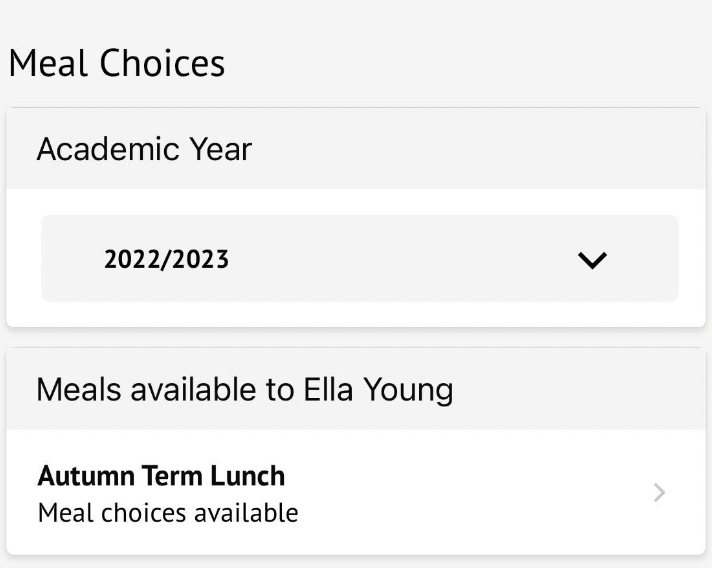This screenshot has width=712, height=568.
Task: Click the word "Meal" in the page title
Action: coord(48,63)
